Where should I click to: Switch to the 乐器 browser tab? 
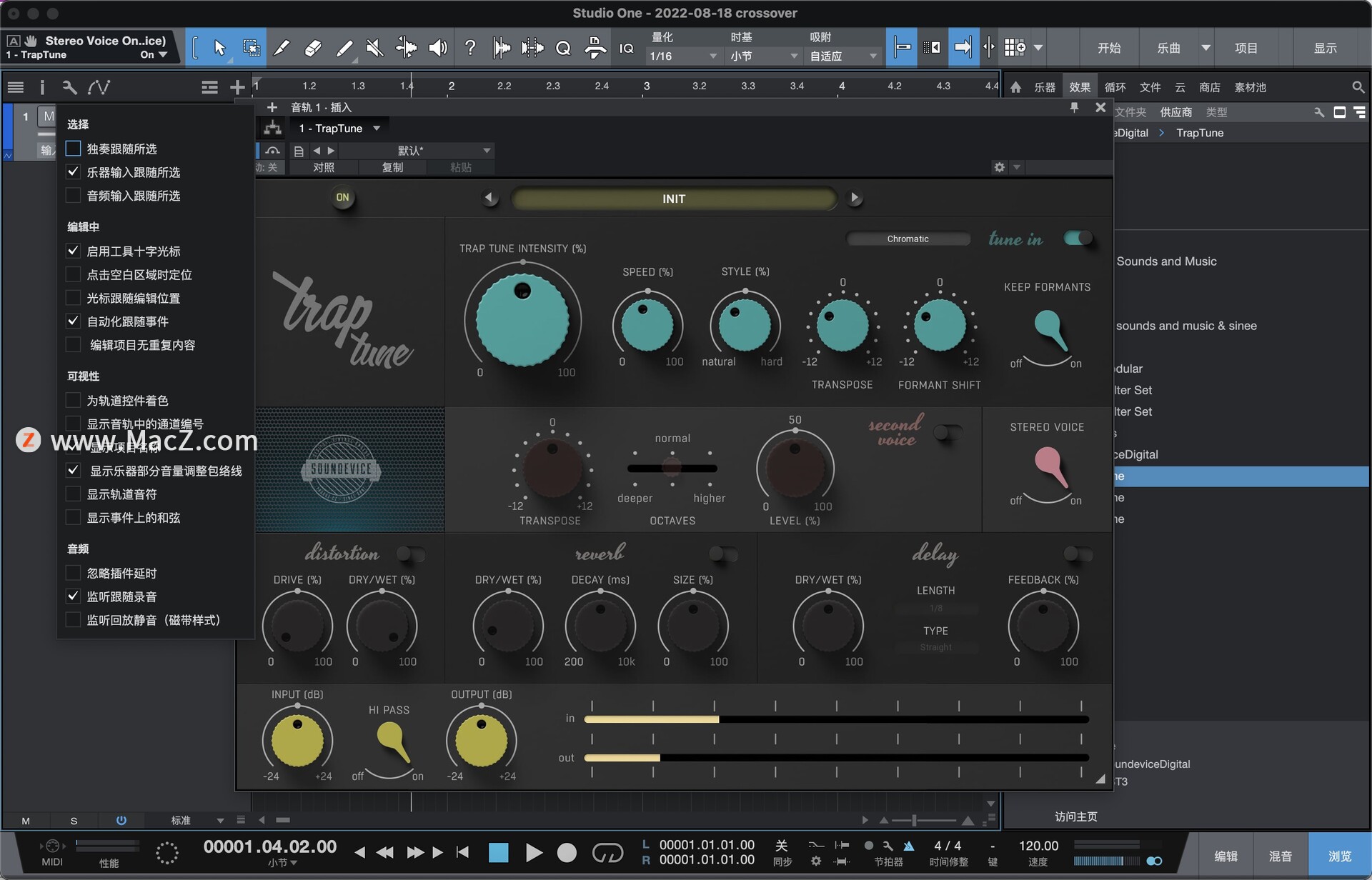(1045, 87)
